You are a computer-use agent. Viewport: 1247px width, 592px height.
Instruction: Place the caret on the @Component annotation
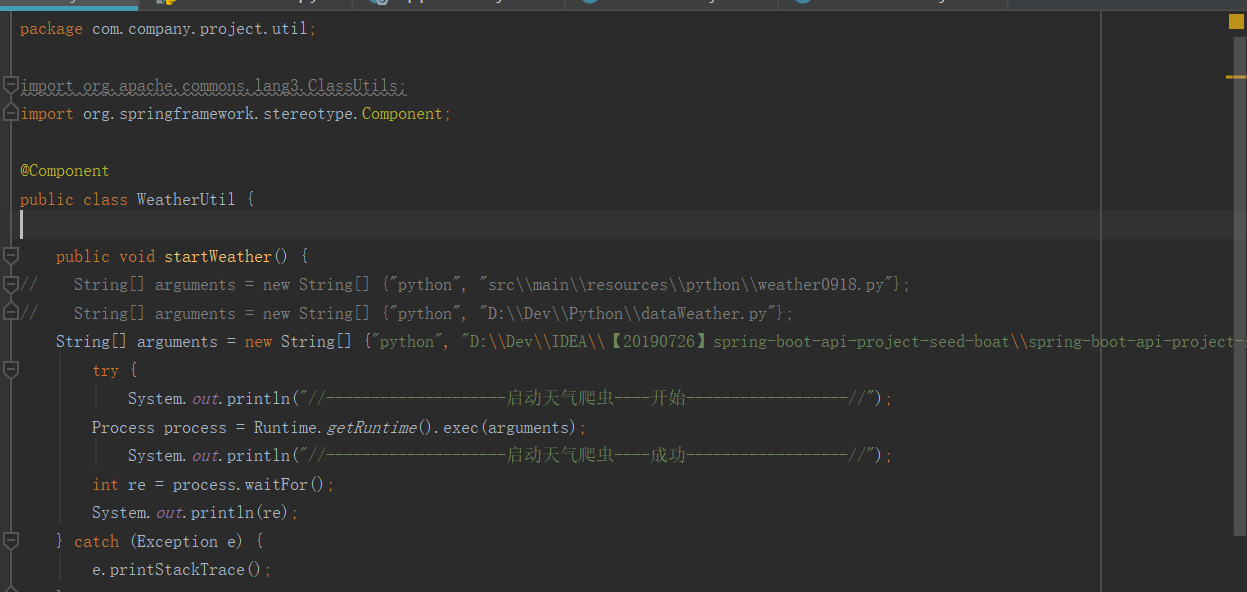point(64,170)
